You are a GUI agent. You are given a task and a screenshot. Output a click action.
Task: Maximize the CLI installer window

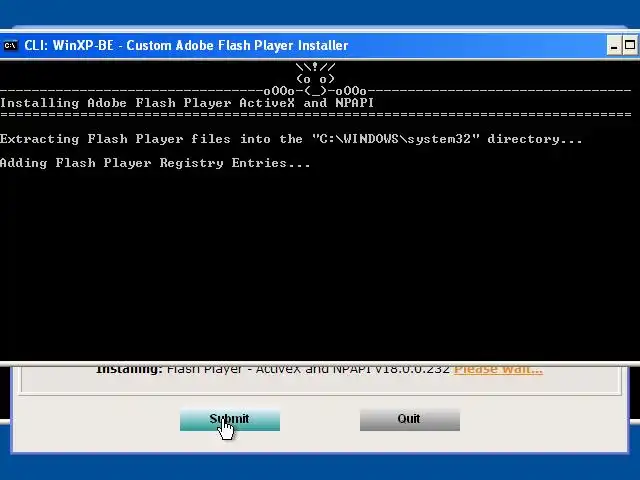click(x=630, y=45)
